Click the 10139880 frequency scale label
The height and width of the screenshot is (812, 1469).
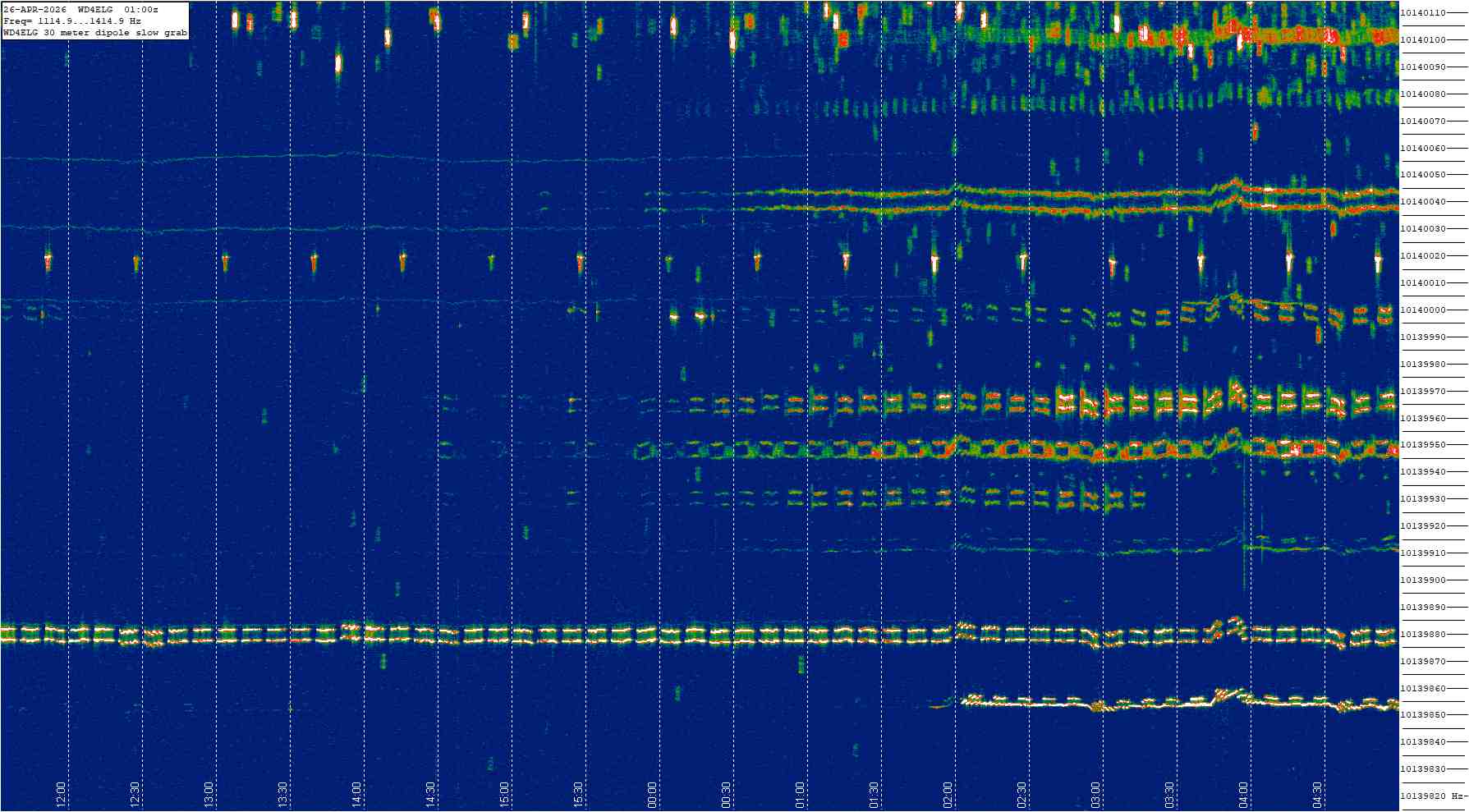(1423, 635)
